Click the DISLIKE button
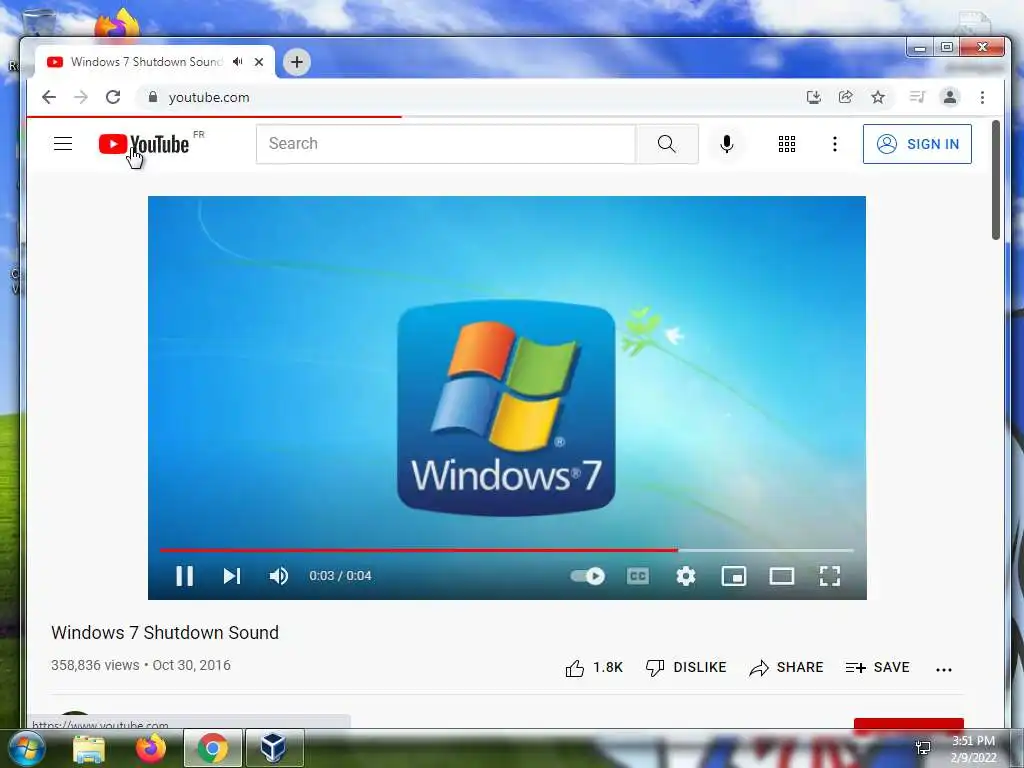 pyautogui.click(x=686, y=667)
